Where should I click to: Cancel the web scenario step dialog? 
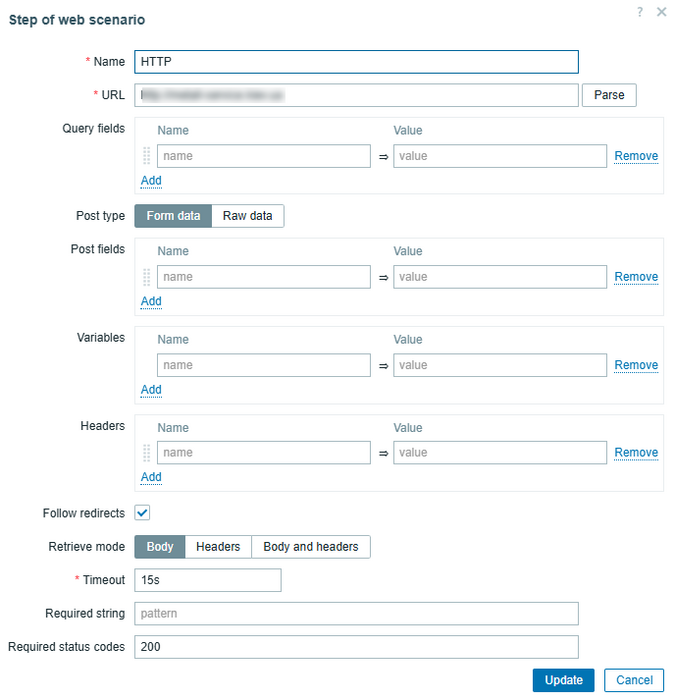click(x=634, y=680)
